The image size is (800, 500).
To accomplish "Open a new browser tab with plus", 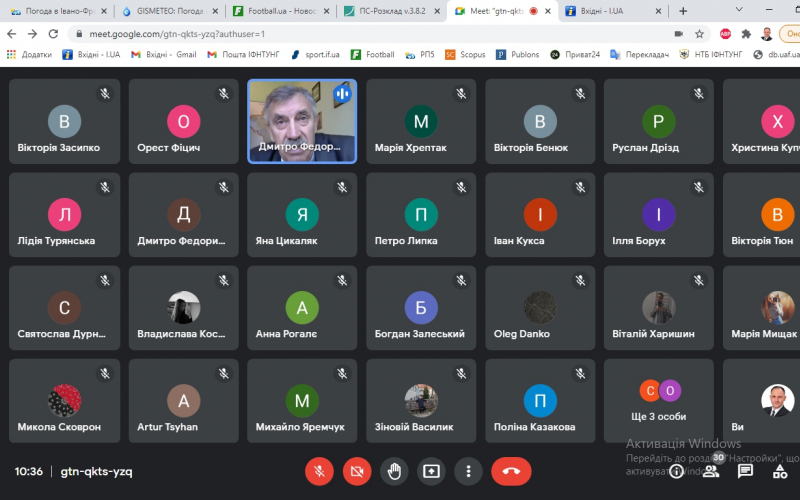I will (x=683, y=11).
